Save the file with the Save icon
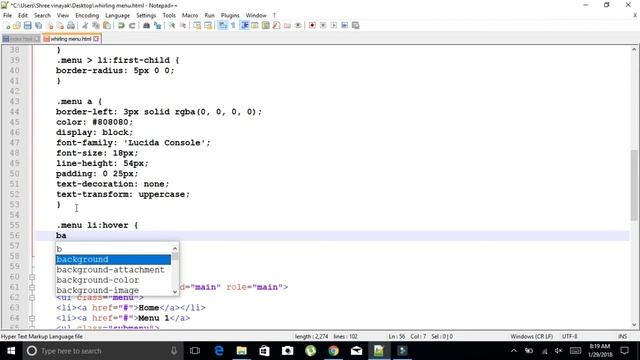The image size is (640, 360). pos(28,25)
